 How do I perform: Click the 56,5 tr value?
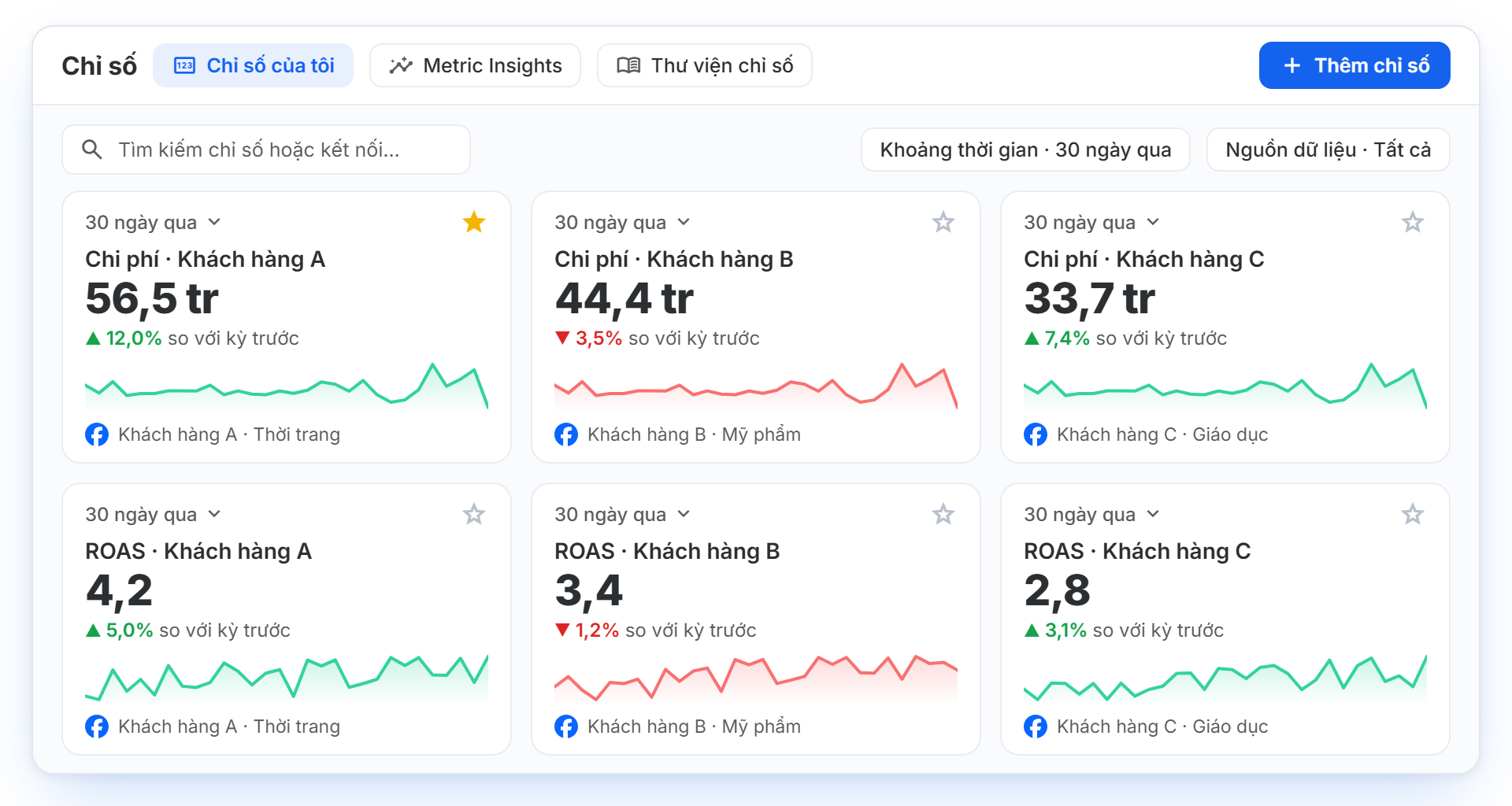point(152,299)
